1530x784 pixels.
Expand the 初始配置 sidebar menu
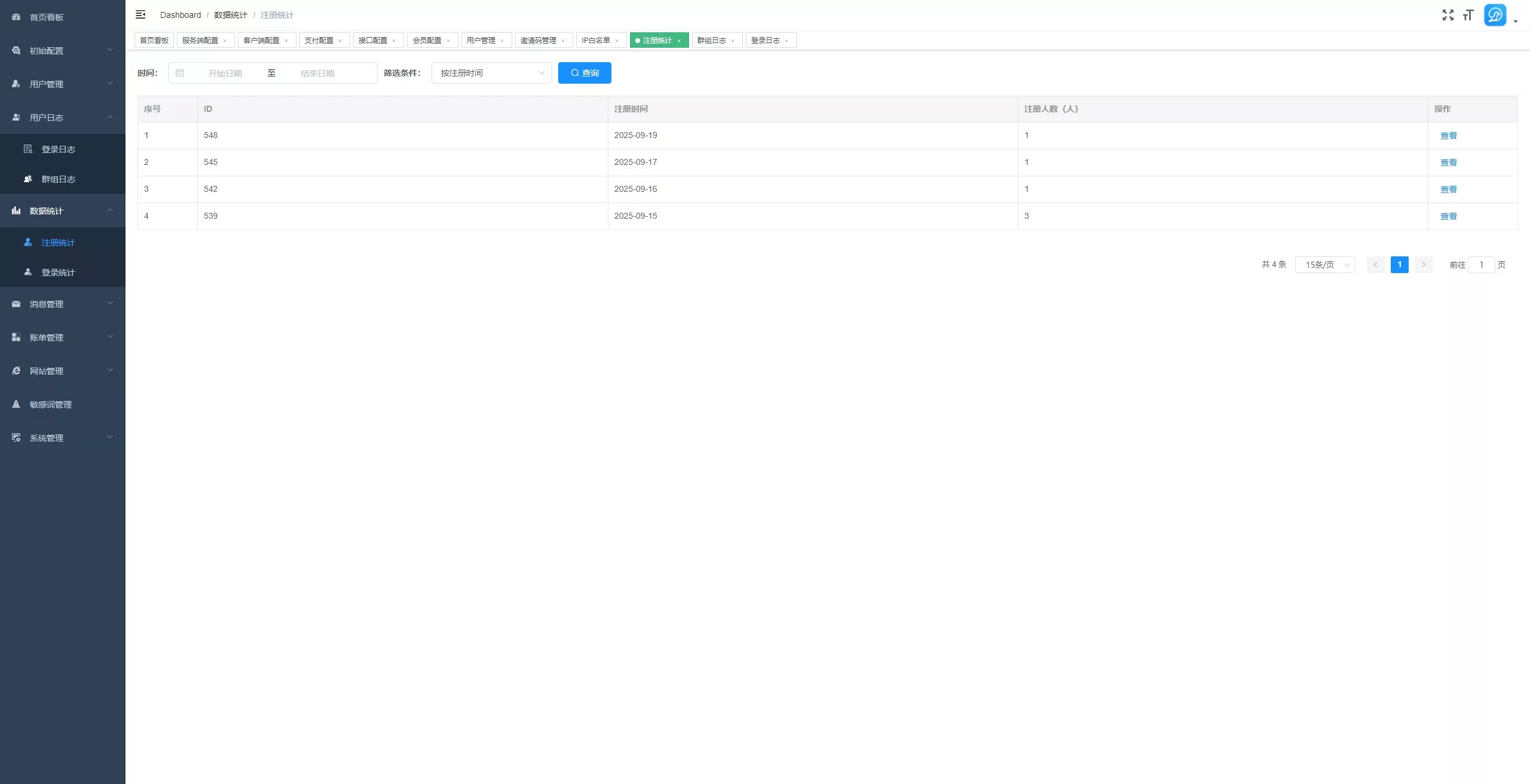(63, 50)
